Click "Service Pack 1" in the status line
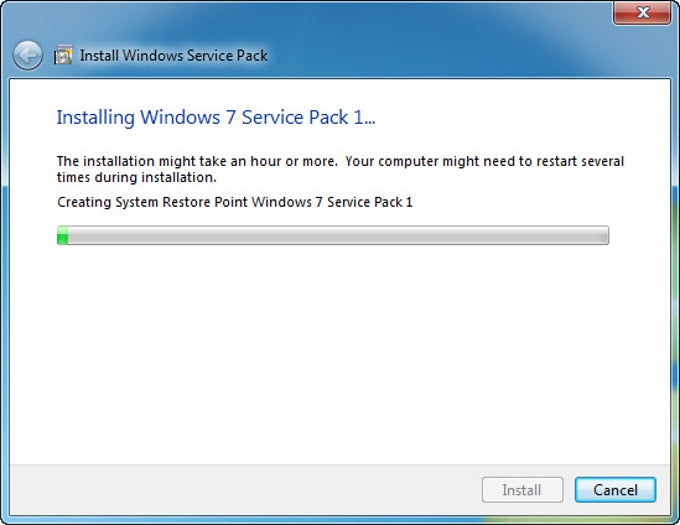The width and height of the screenshot is (680, 525). [365, 202]
